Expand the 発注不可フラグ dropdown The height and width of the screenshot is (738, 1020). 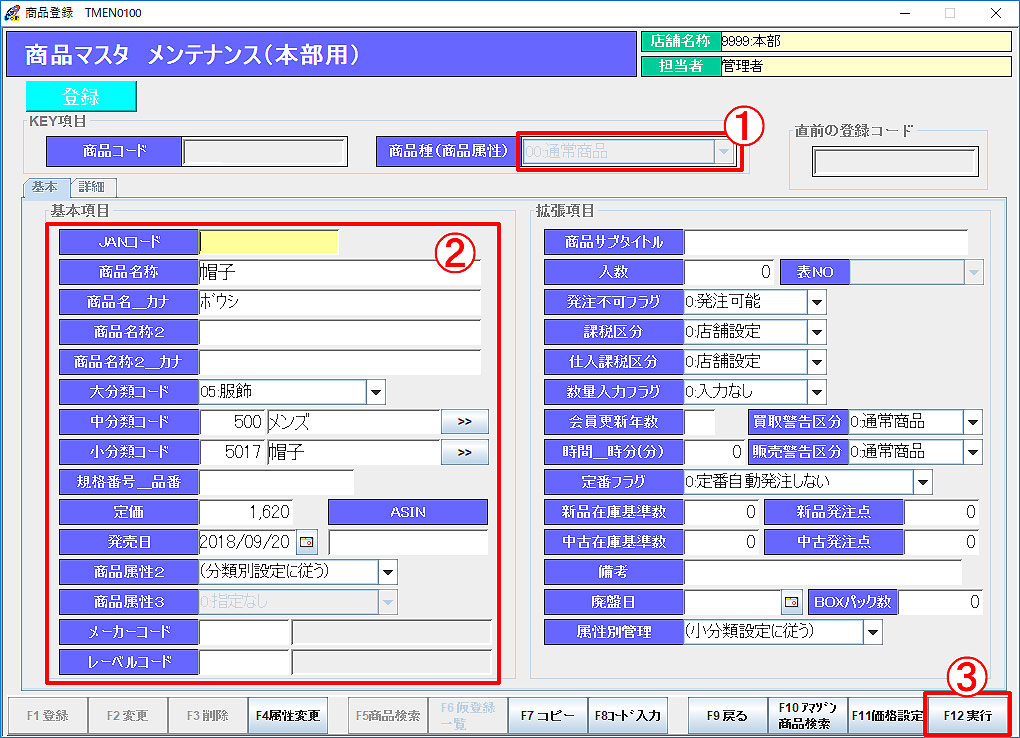point(817,302)
